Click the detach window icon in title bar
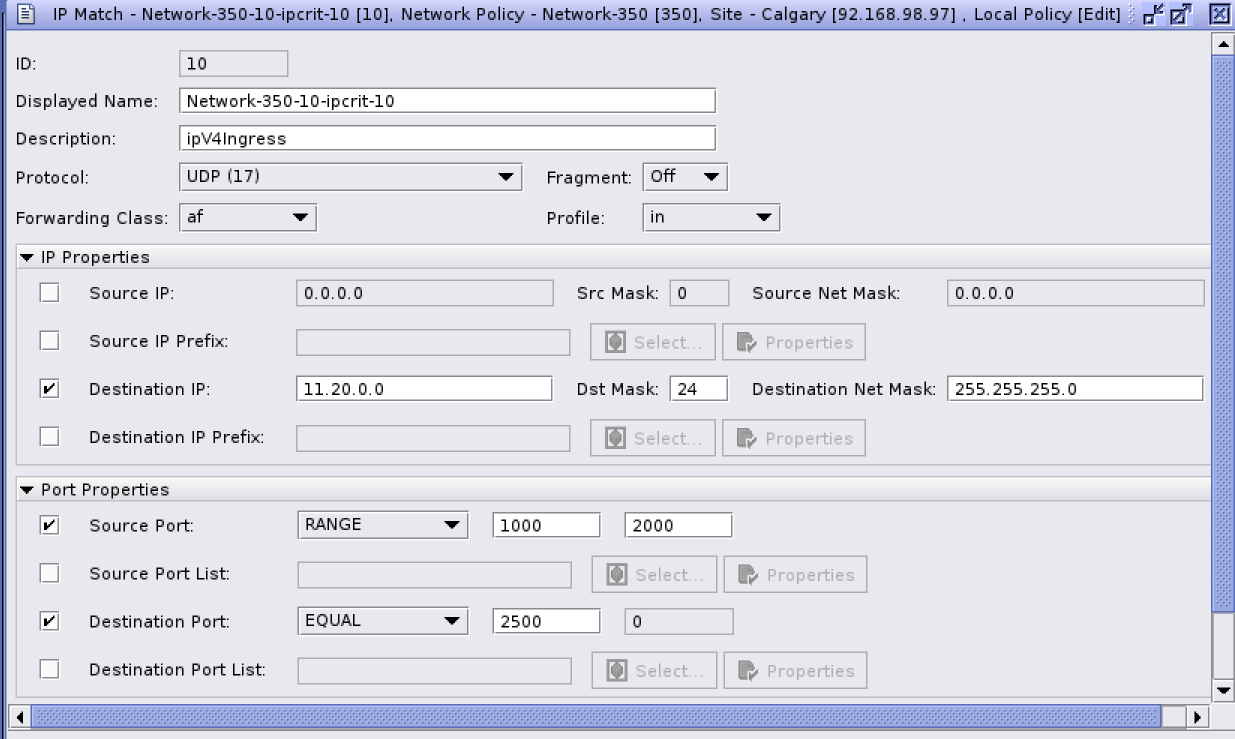The height and width of the screenshot is (739, 1235). coord(1152,14)
